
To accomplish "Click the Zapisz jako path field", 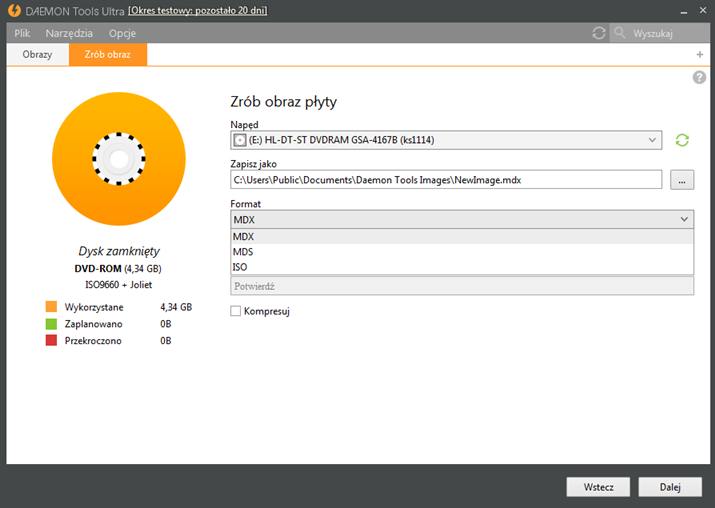I will 446,180.
